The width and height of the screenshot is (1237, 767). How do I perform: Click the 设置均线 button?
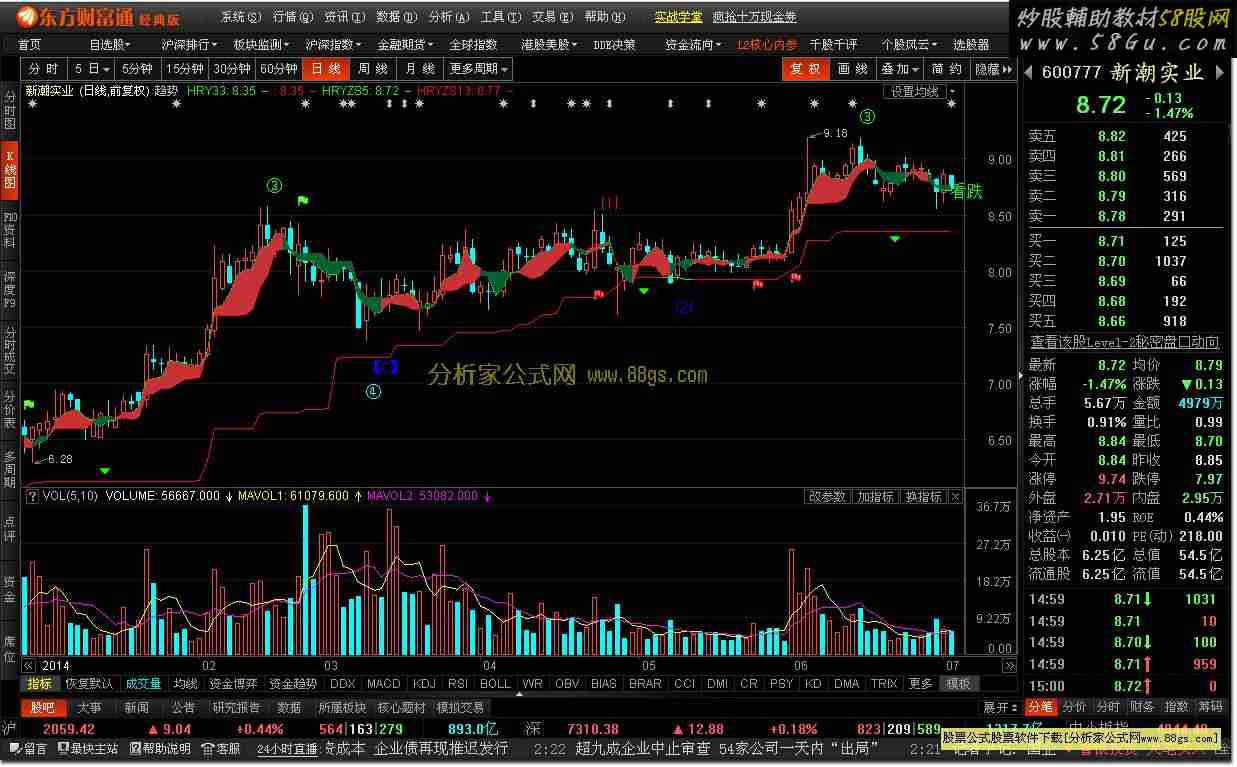pos(915,92)
